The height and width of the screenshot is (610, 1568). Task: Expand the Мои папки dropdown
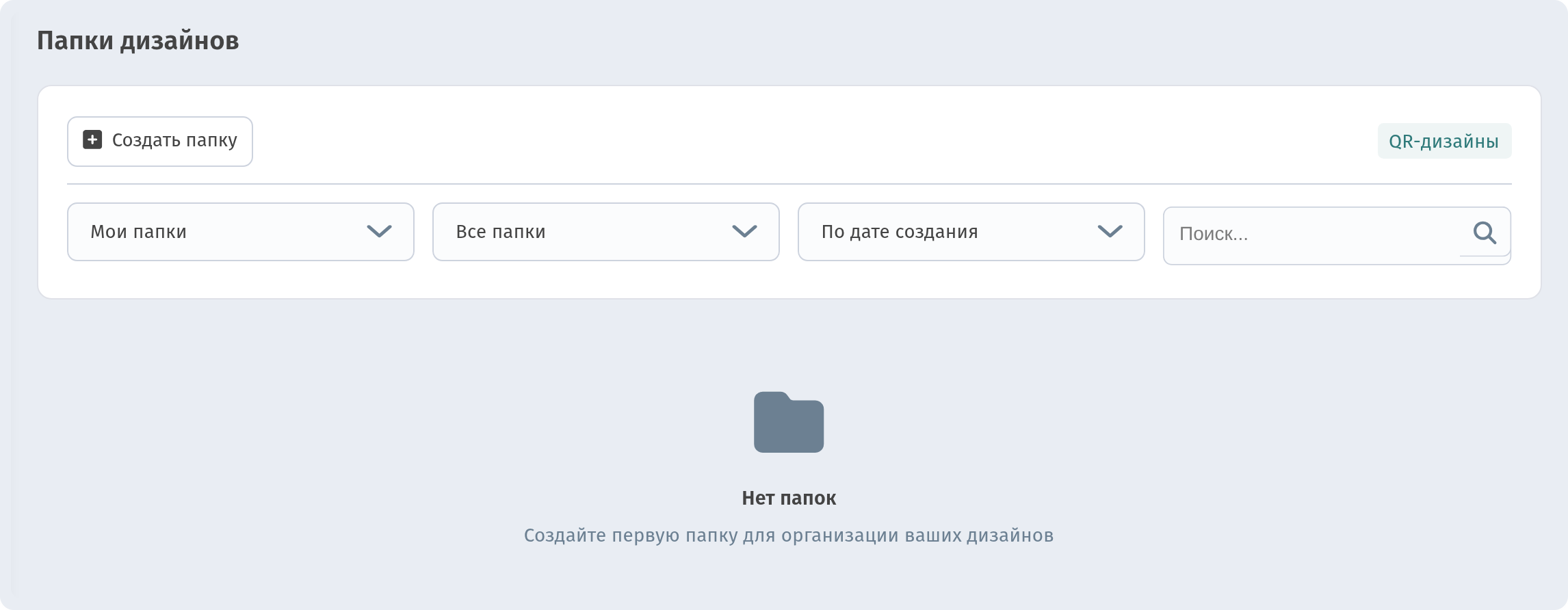coord(241,232)
